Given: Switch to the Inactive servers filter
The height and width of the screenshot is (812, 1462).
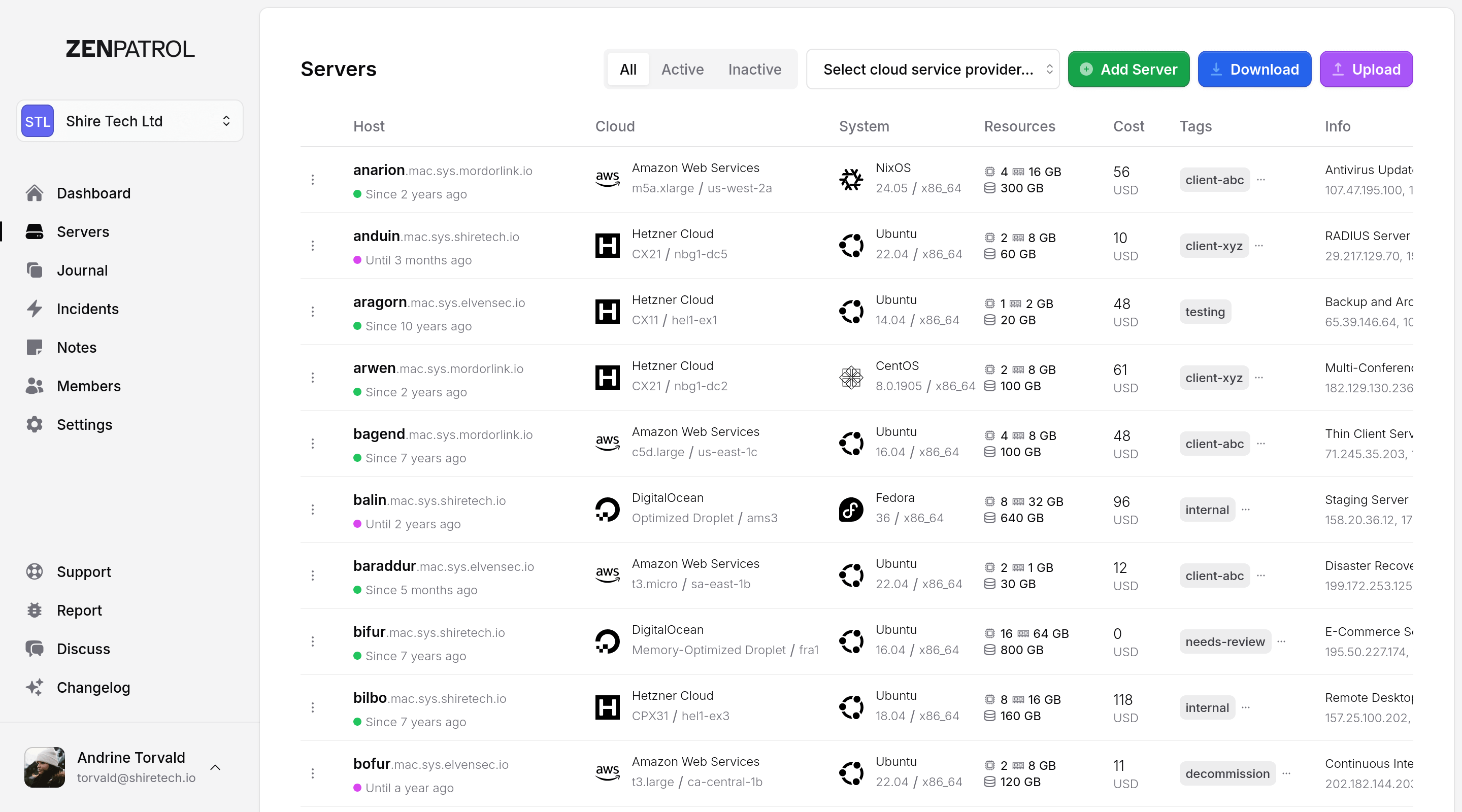Looking at the screenshot, I should pos(755,69).
